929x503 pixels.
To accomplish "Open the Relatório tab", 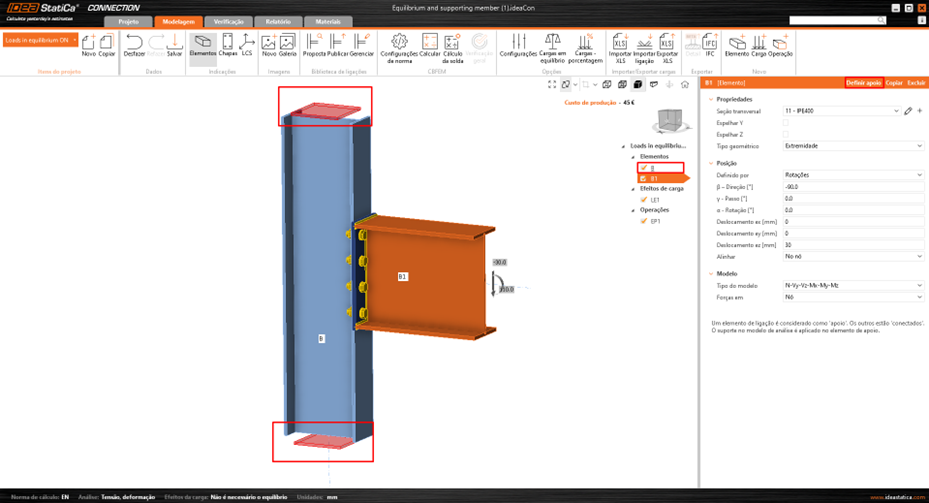I will point(278,21).
